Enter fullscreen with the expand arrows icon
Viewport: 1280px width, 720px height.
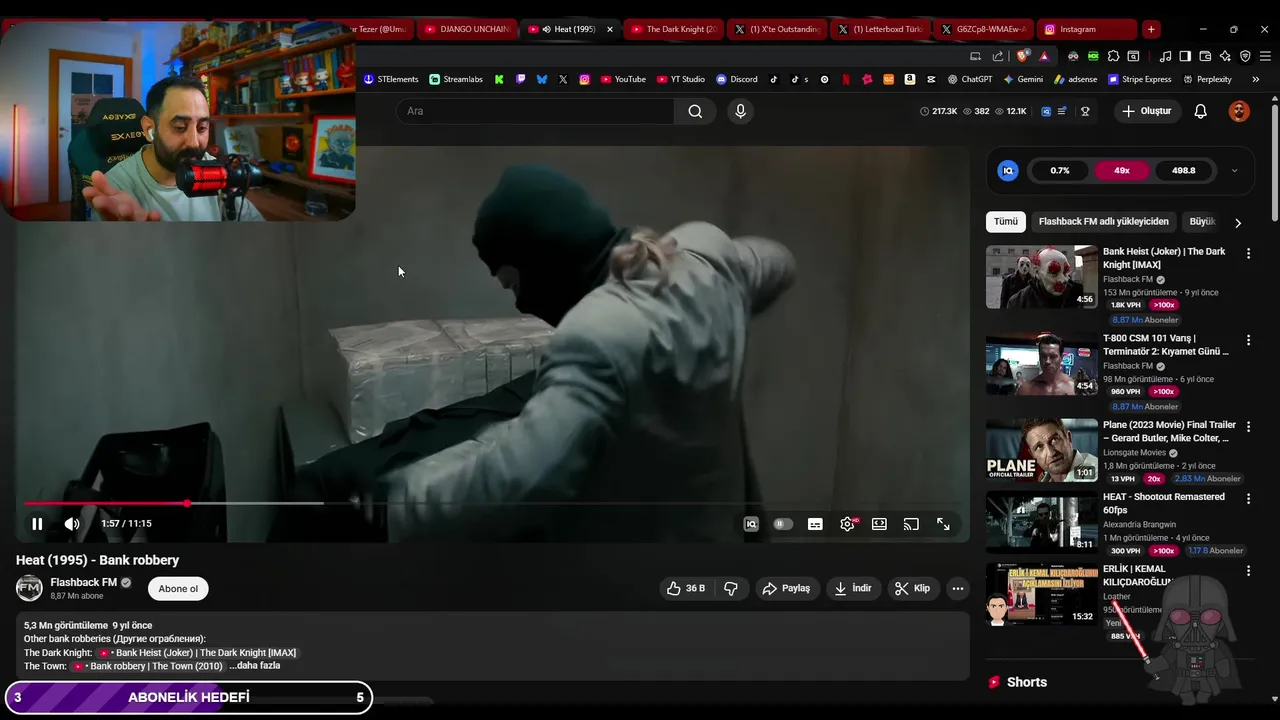click(x=943, y=524)
